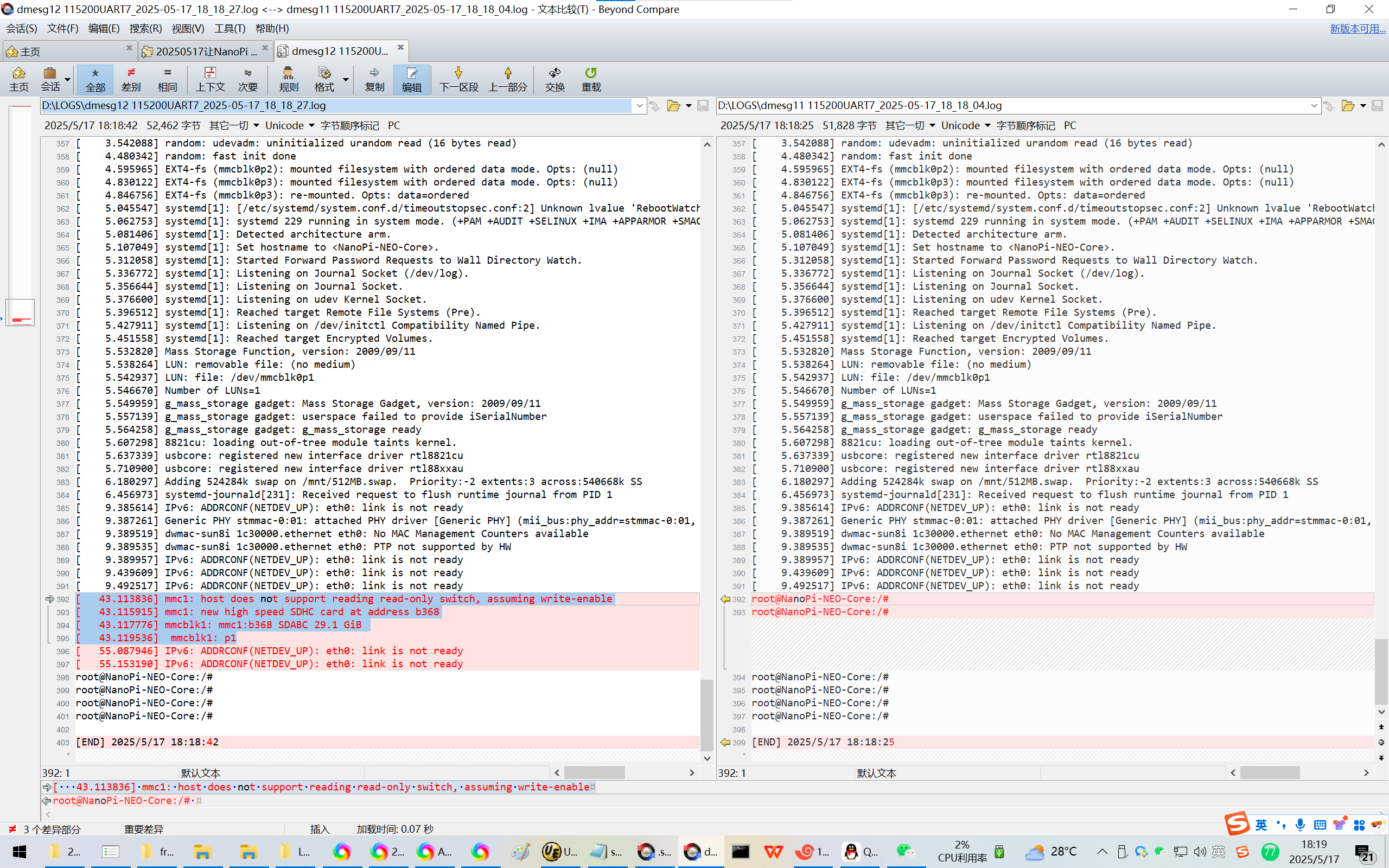
Task: Toggle Show Differences (差别) filter
Action: pos(131,79)
